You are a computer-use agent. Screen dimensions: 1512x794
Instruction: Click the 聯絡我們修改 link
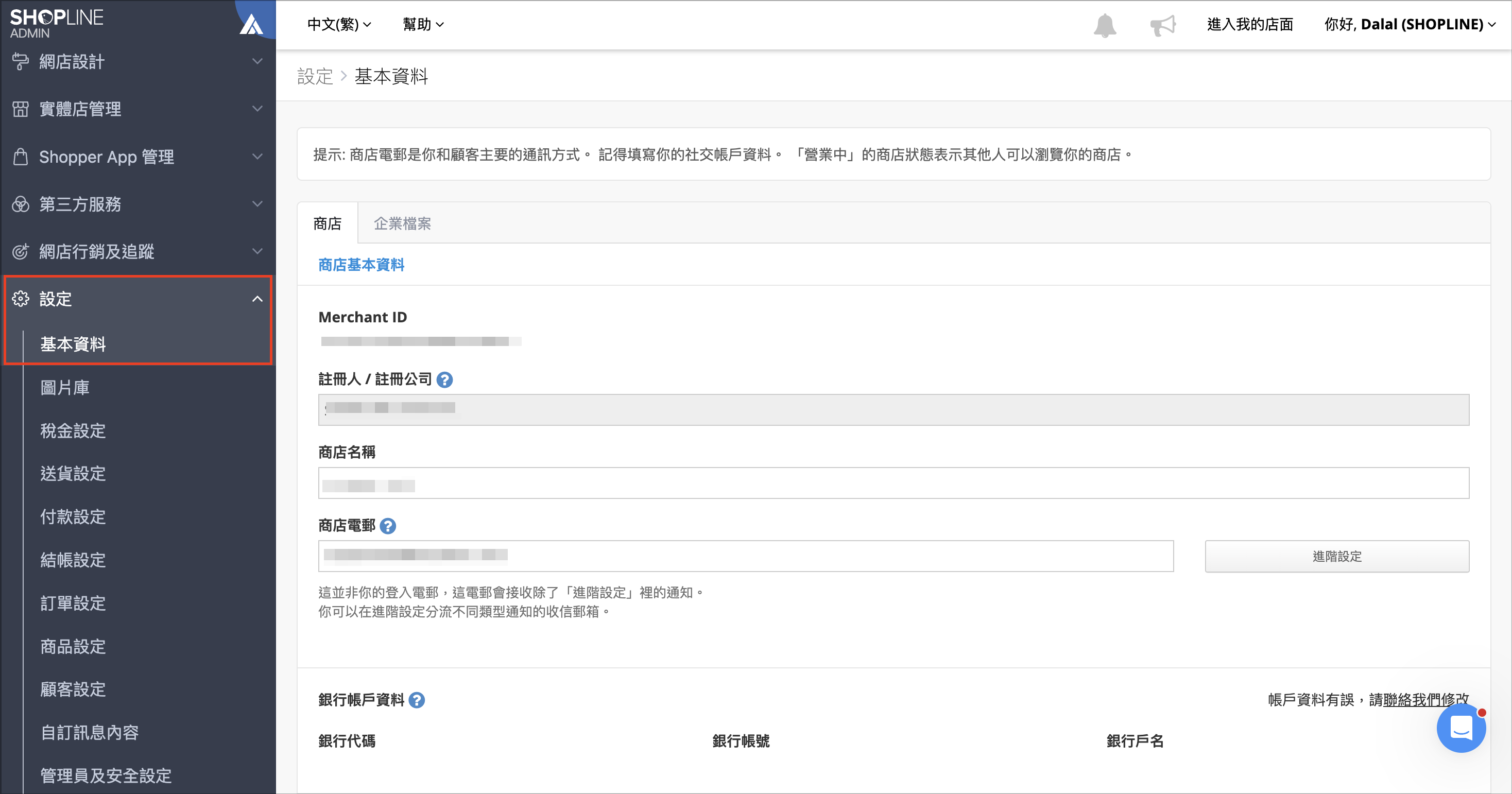click(x=1425, y=700)
